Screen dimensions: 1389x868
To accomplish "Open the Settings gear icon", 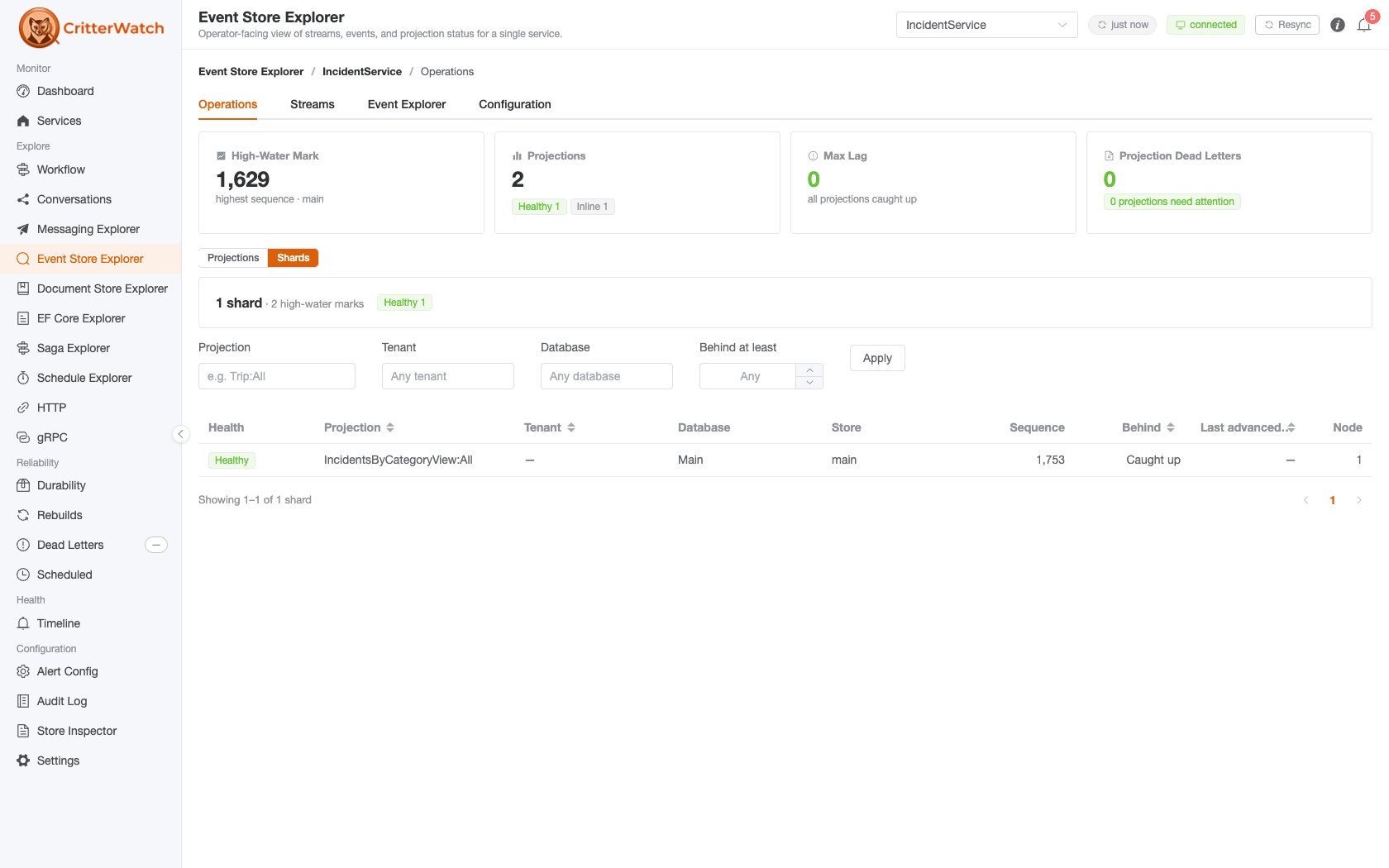I will 23,761.
